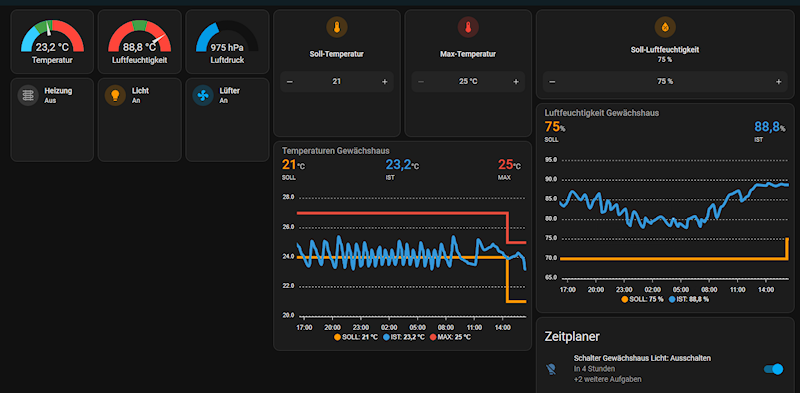The height and width of the screenshot is (393, 800).
Task: Open 'Schalter Gewächshaus Licht: Ausschalten' entry
Action: [642, 358]
